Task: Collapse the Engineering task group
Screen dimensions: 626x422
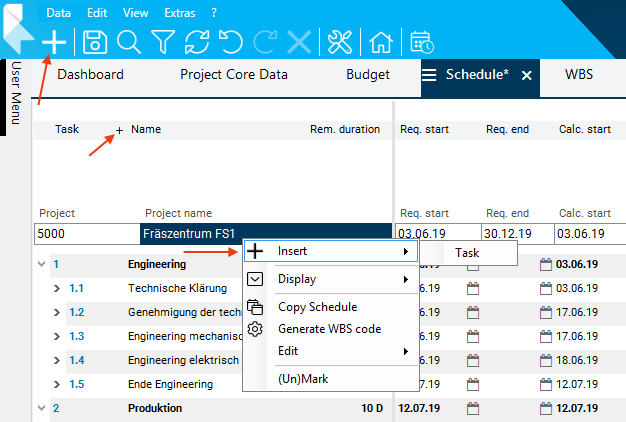Action: click(41, 265)
